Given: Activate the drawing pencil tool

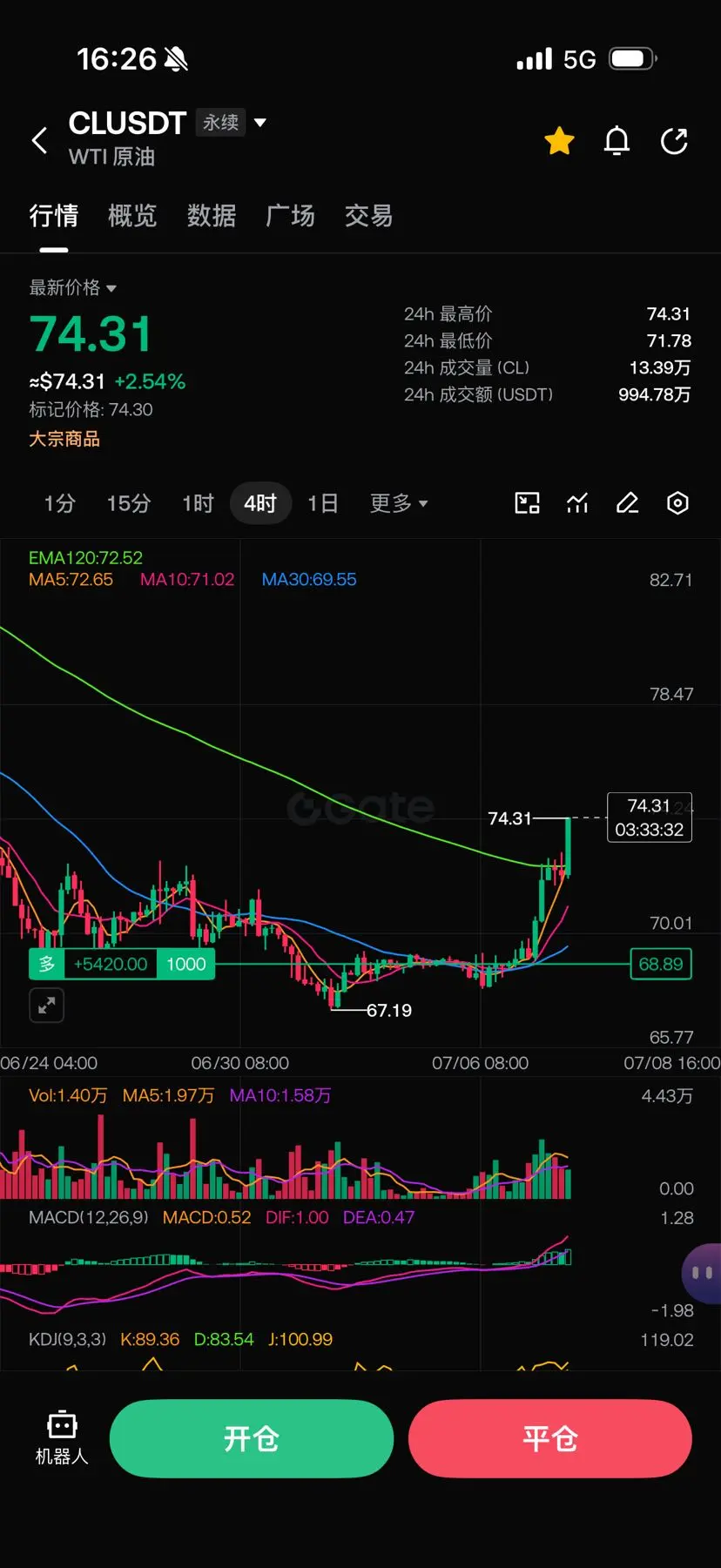Looking at the screenshot, I should 628,503.
